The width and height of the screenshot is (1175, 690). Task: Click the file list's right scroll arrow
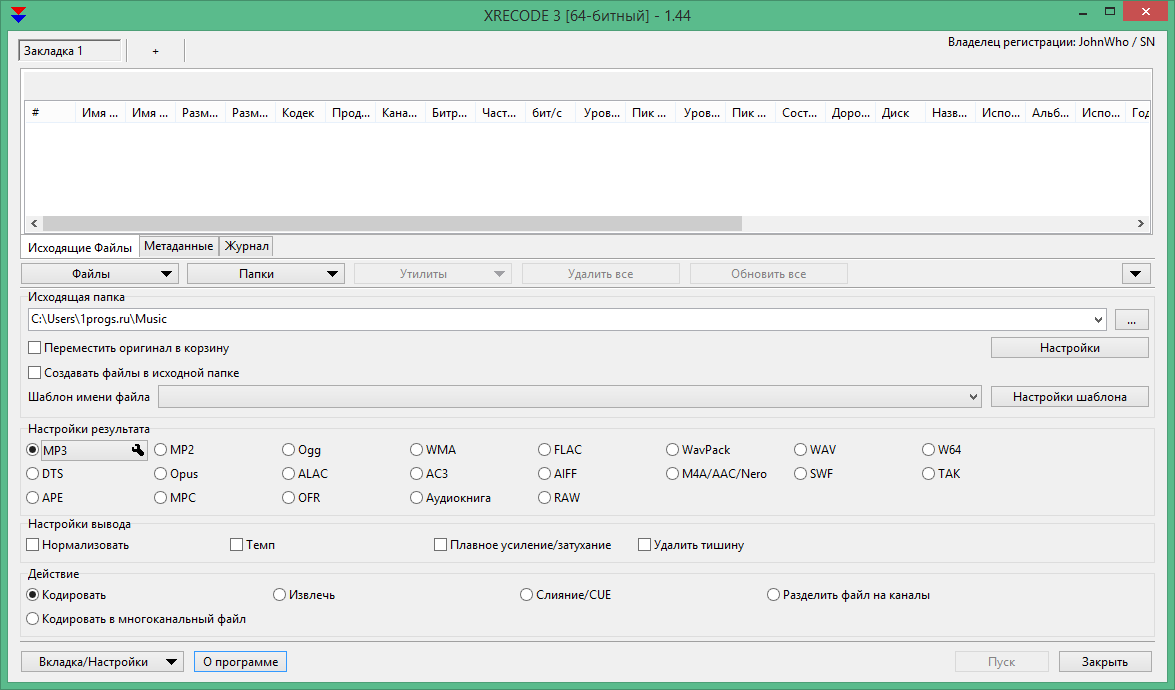[x=1140, y=224]
